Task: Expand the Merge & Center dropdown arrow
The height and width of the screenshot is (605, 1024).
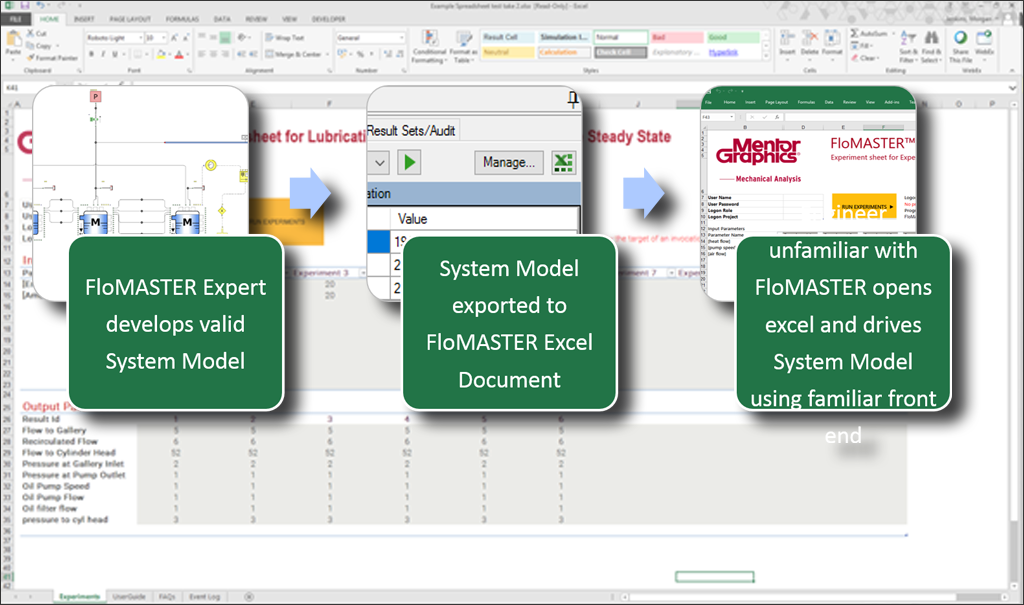Action: pyautogui.click(x=326, y=54)
